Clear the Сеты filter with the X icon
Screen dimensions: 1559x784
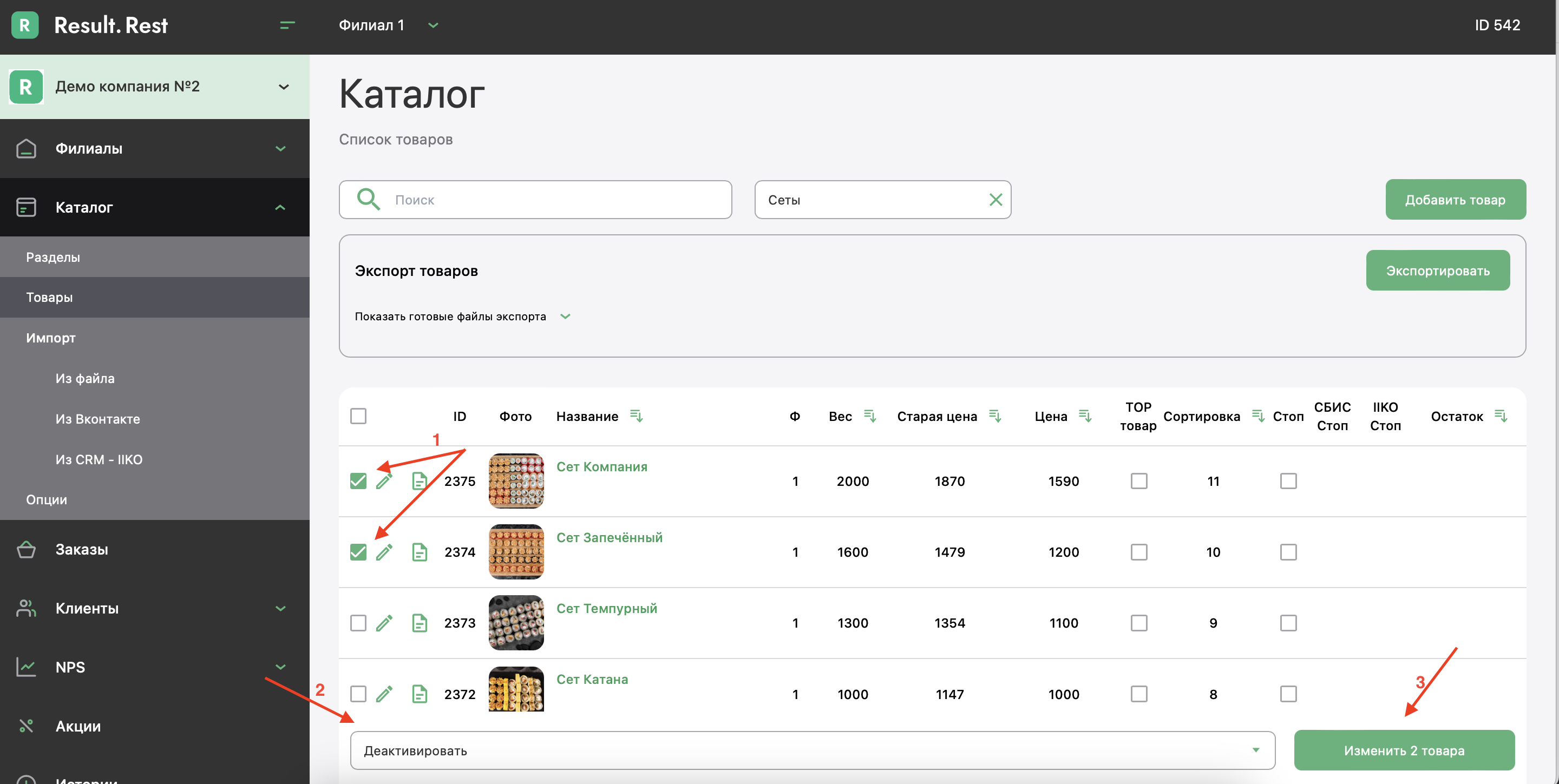click(995, 200)
